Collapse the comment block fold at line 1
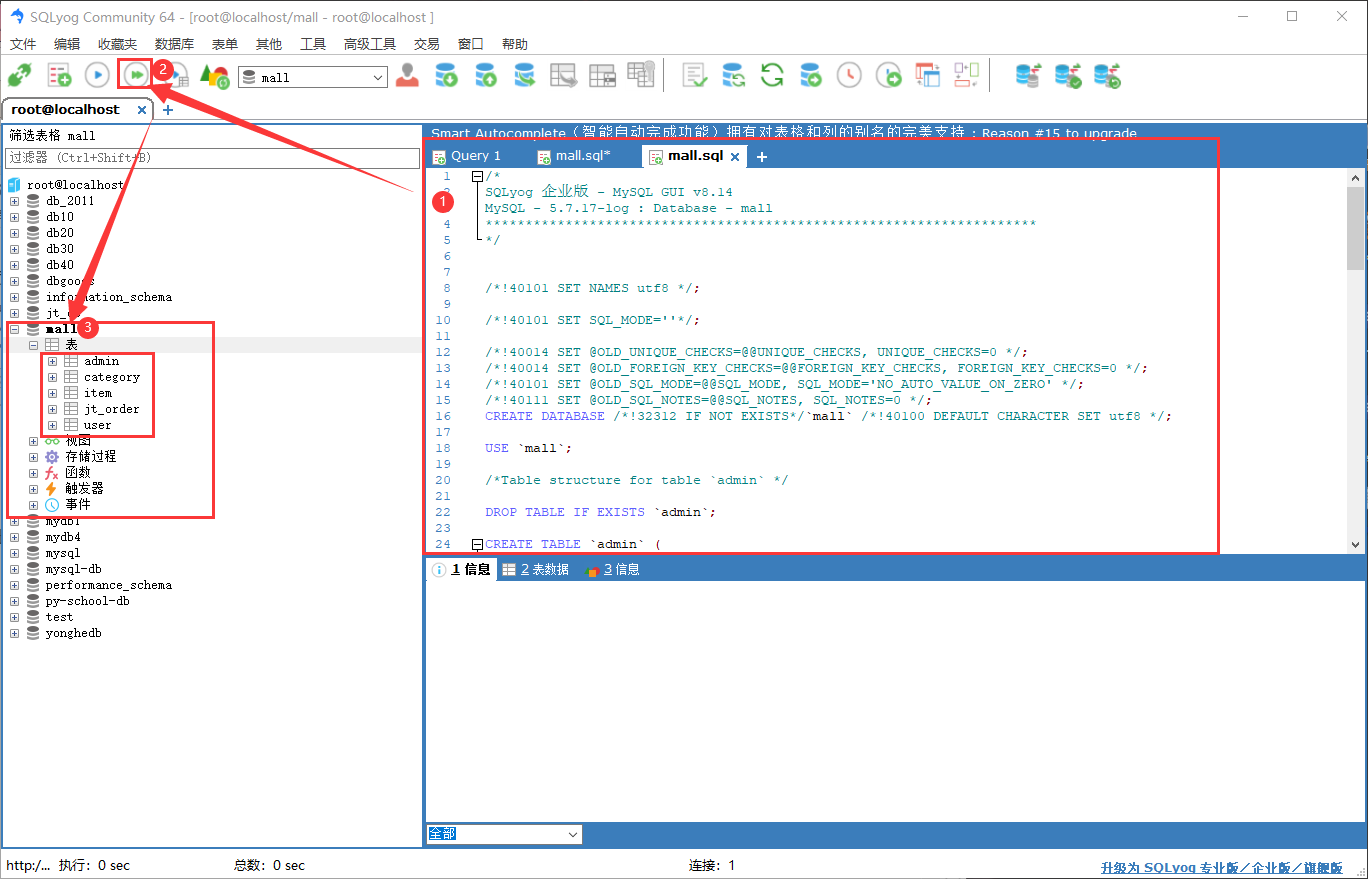This screenshot has height=879, width=1368. point(477,177)
